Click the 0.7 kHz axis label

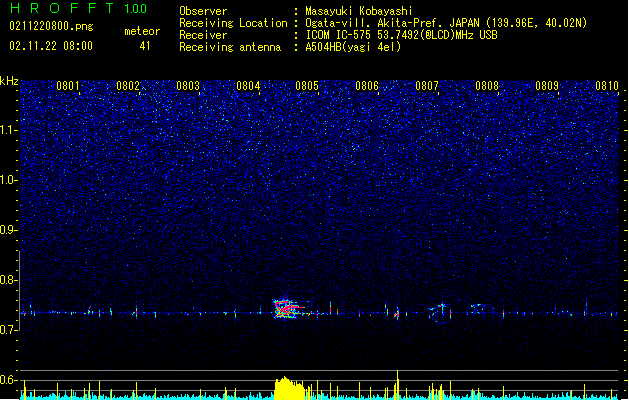8,330
